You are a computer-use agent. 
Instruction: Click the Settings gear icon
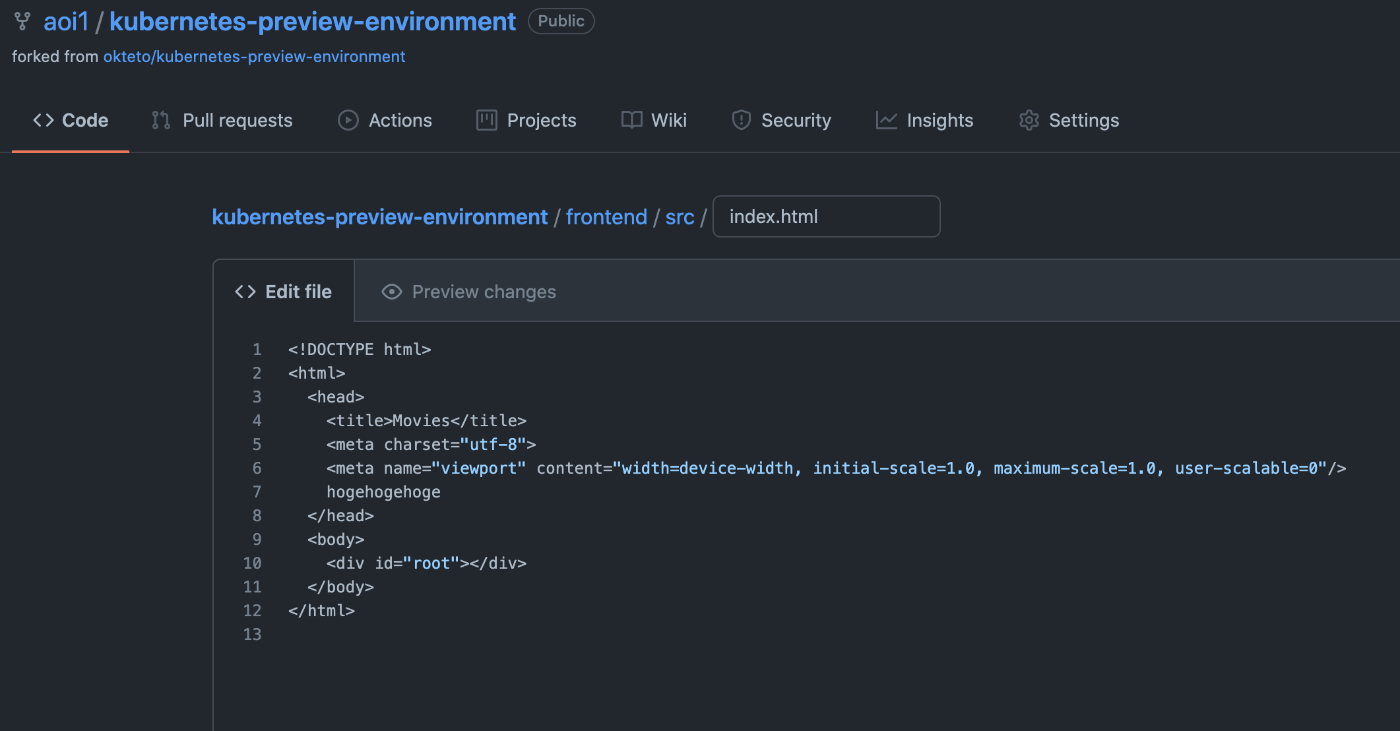point(1029,120)
